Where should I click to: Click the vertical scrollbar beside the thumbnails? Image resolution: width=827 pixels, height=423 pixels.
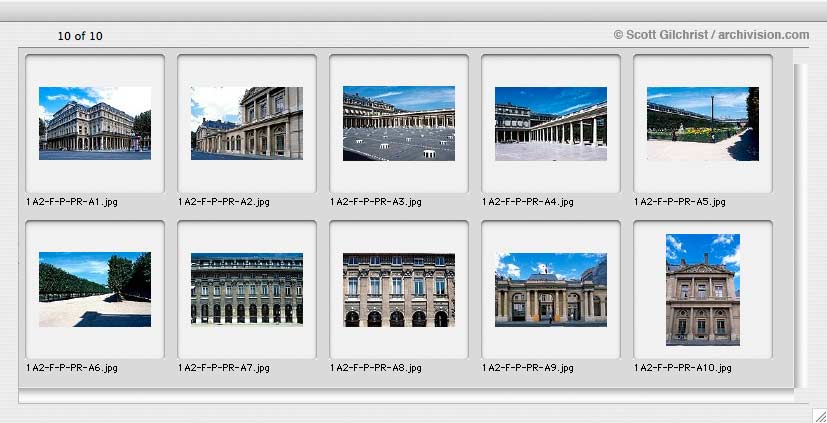(801, 226)
